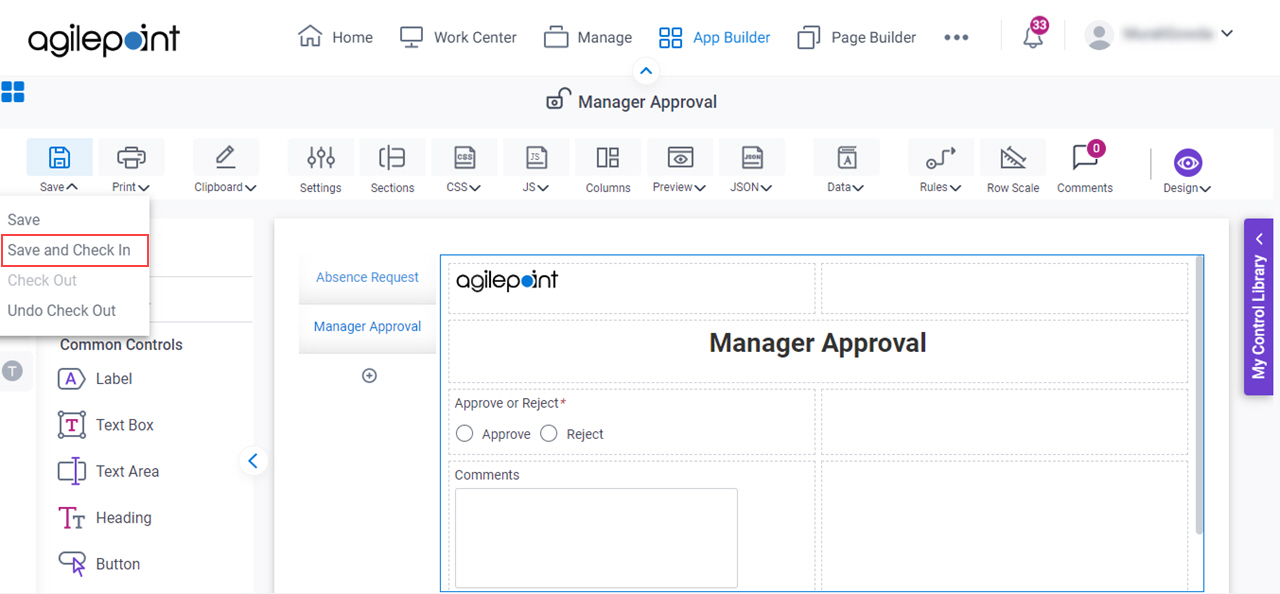The height and width of the screenshot is (594, 1280).
Task: Click the Save disk icon in toolbar
Action: (x=60, y=157)
